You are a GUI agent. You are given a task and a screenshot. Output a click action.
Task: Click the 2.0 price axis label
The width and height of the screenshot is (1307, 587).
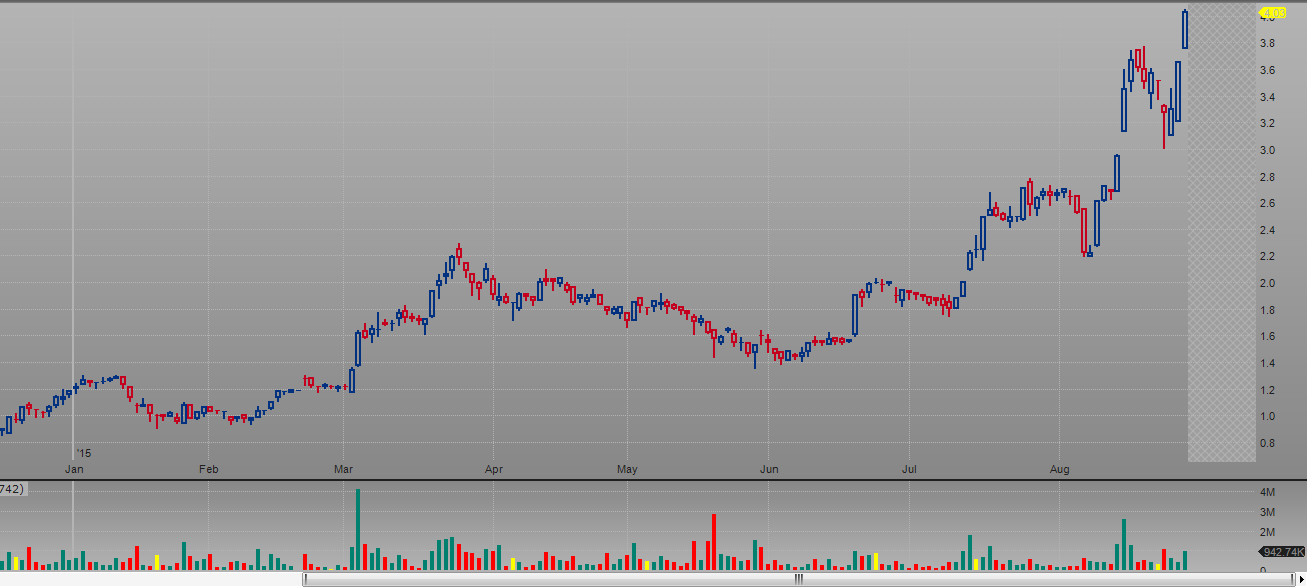click(1267, 283)
